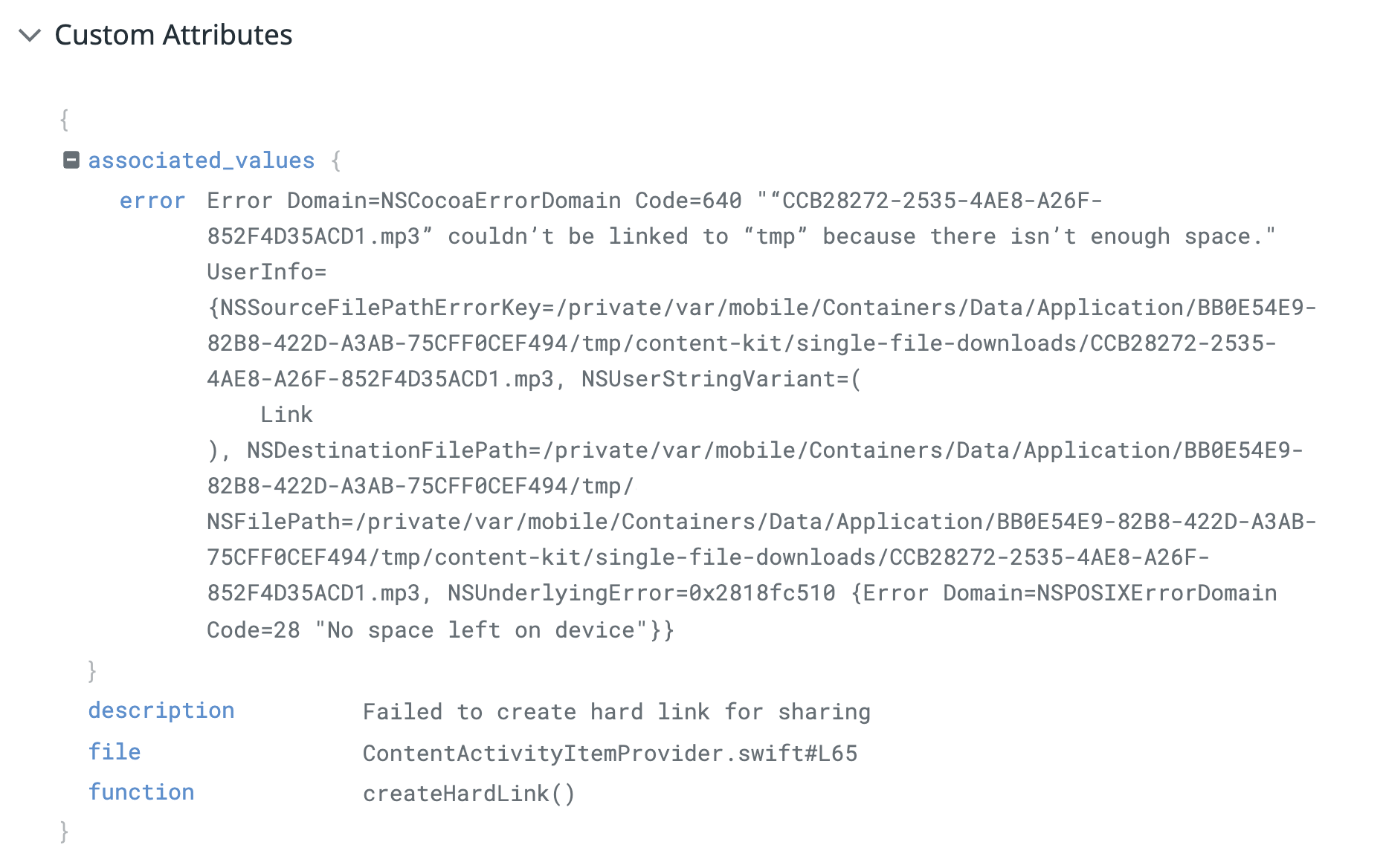1386x868 pixels.
Task: Select the associated_values key
Action: pos(202,161)
